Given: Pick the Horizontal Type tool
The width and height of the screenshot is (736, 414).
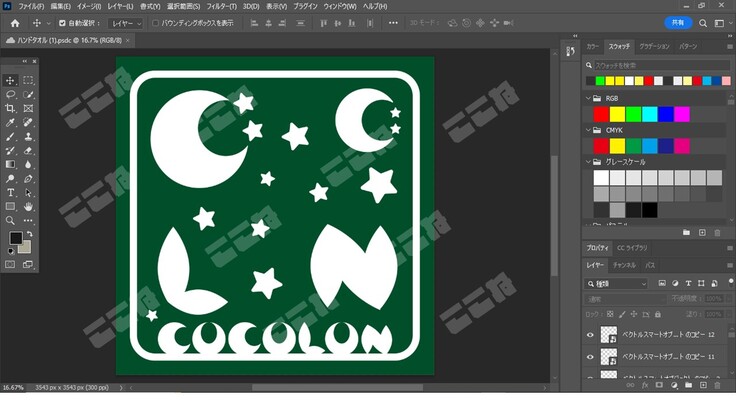Looking at the screenshot, I should tap(11, 192).
